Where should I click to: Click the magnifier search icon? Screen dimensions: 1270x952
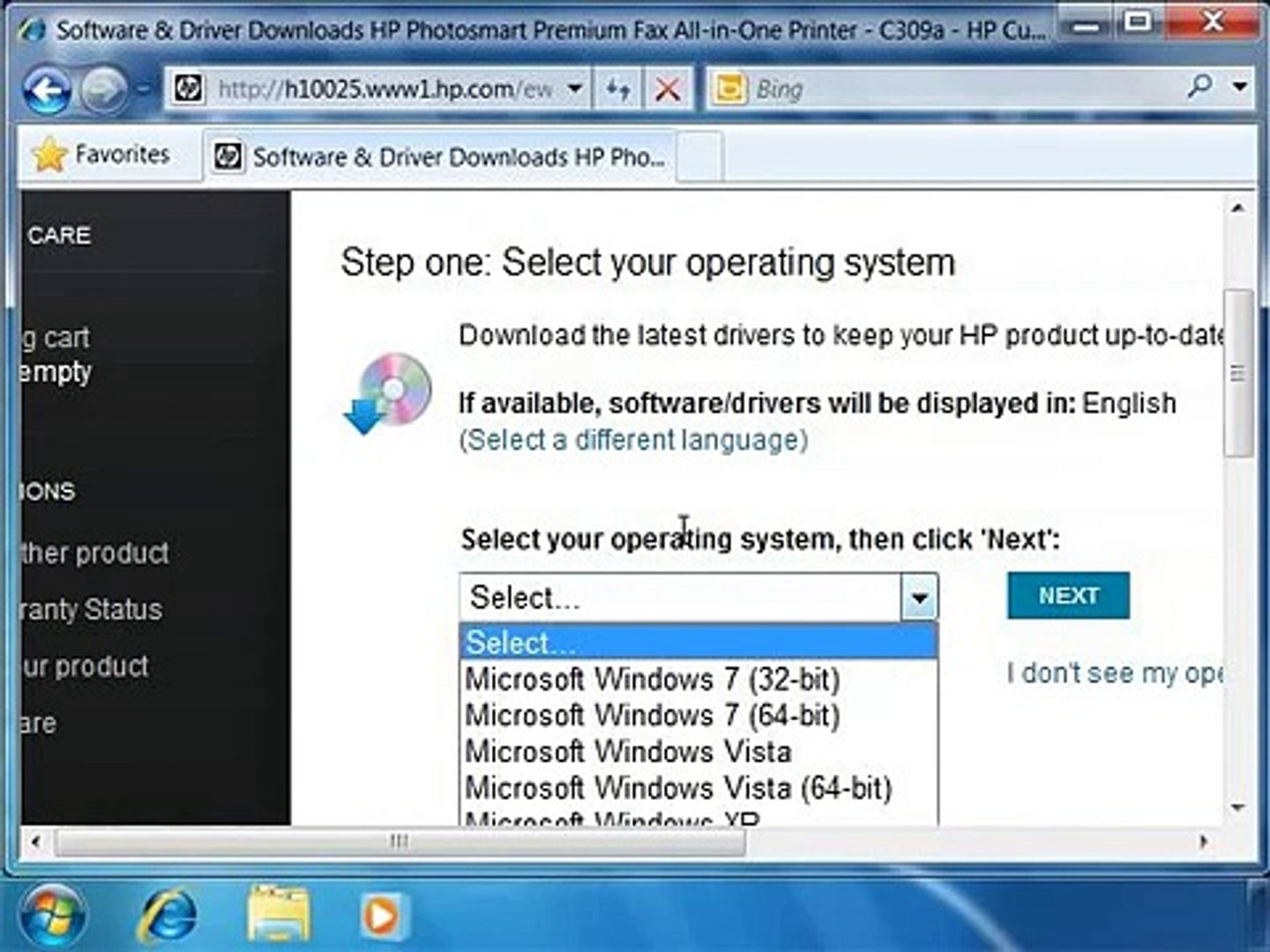pyautogui.click(x=1199, y=87)
